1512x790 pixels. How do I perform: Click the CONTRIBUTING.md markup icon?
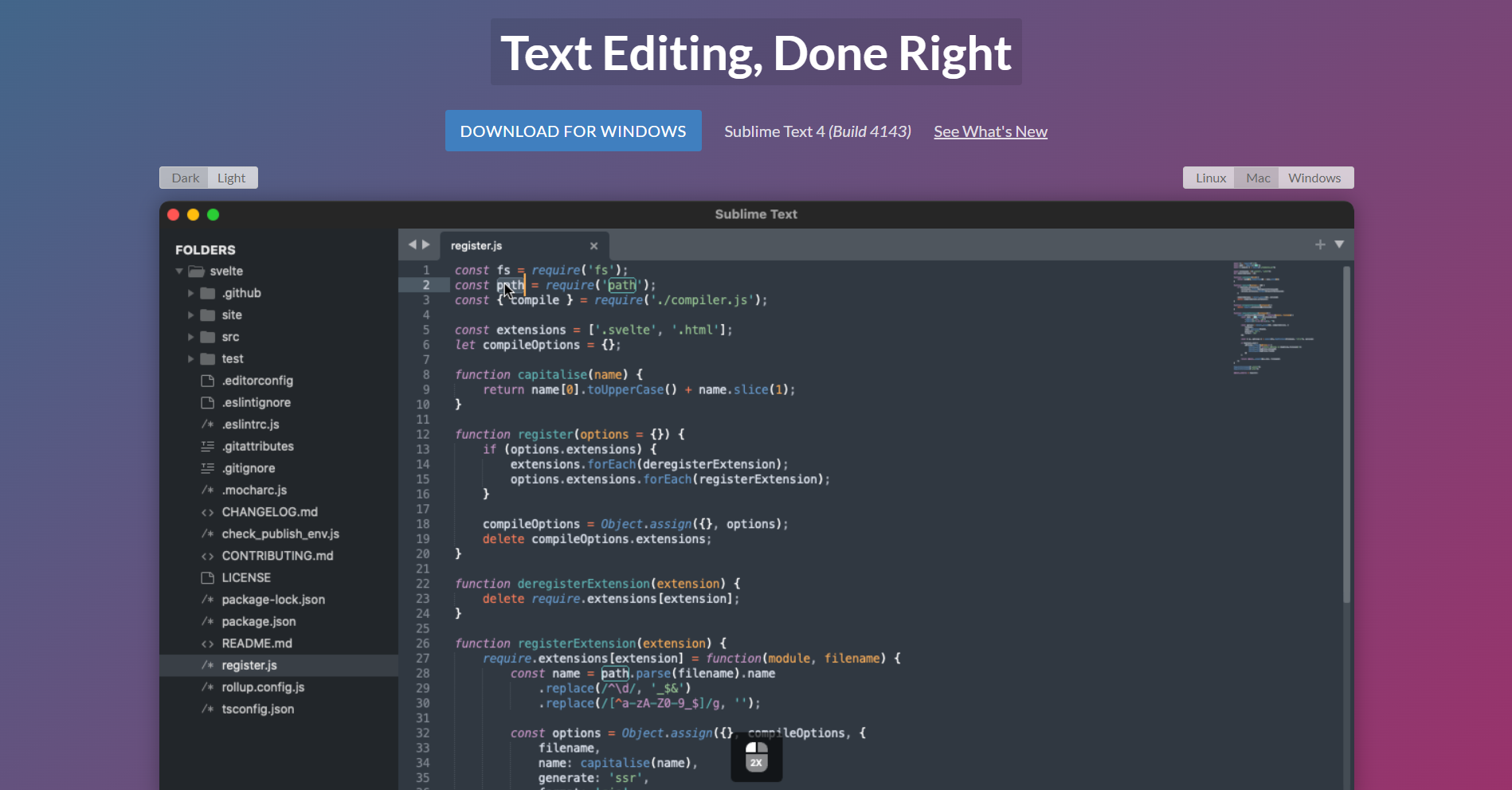click(208, 556)
